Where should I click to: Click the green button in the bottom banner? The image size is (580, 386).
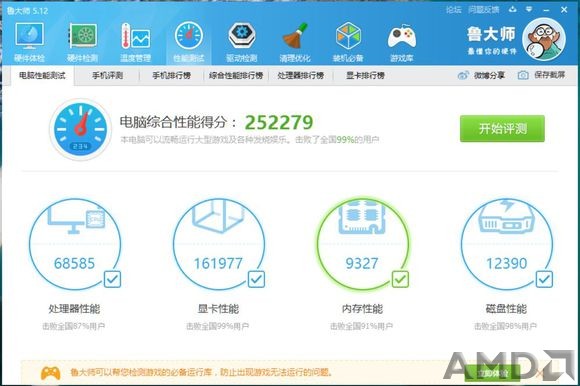point(492,373)
